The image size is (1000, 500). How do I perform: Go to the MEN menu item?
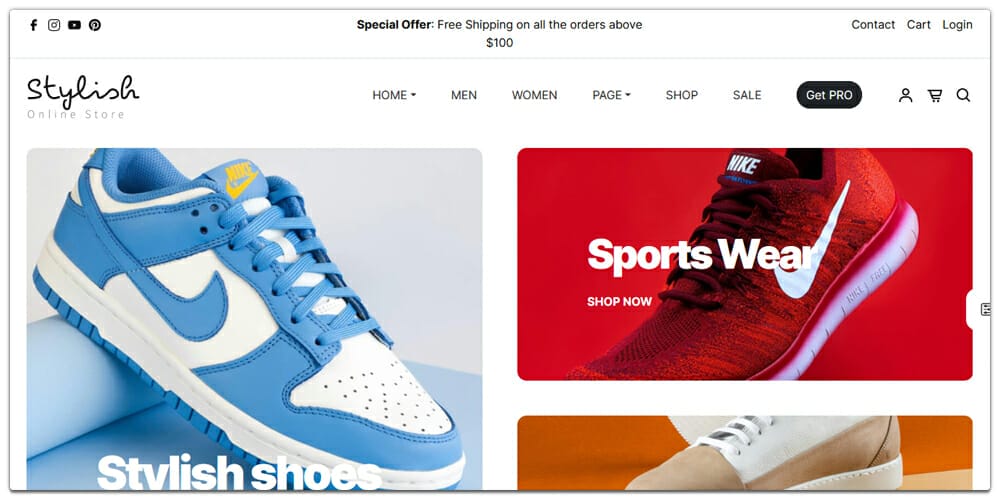[x=464, y=95]
